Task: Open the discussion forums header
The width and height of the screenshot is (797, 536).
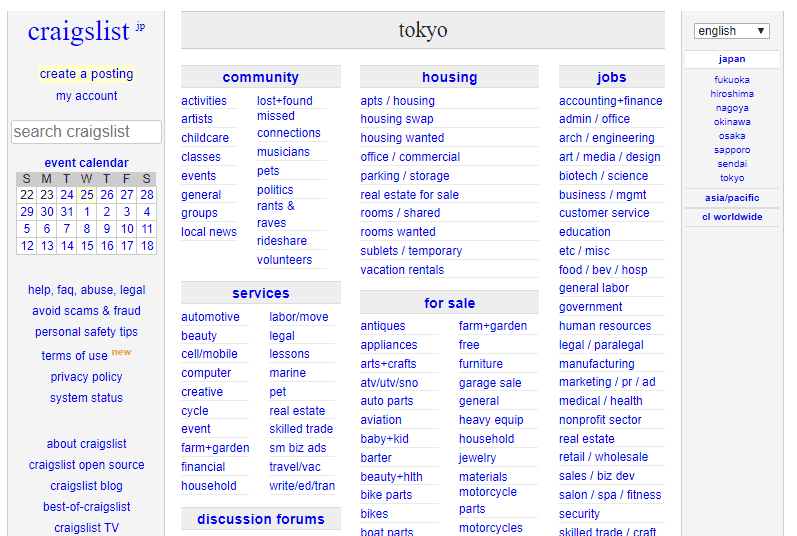Action: [261, 519]
